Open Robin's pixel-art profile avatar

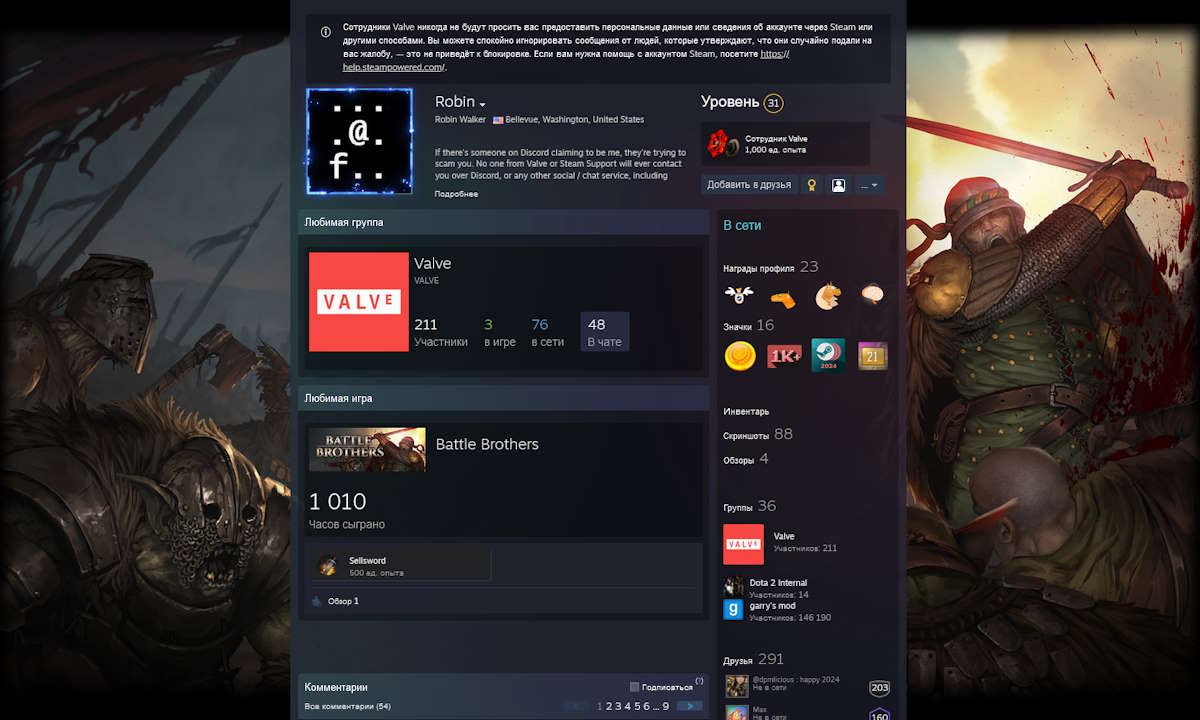click(x=359, y=141)
